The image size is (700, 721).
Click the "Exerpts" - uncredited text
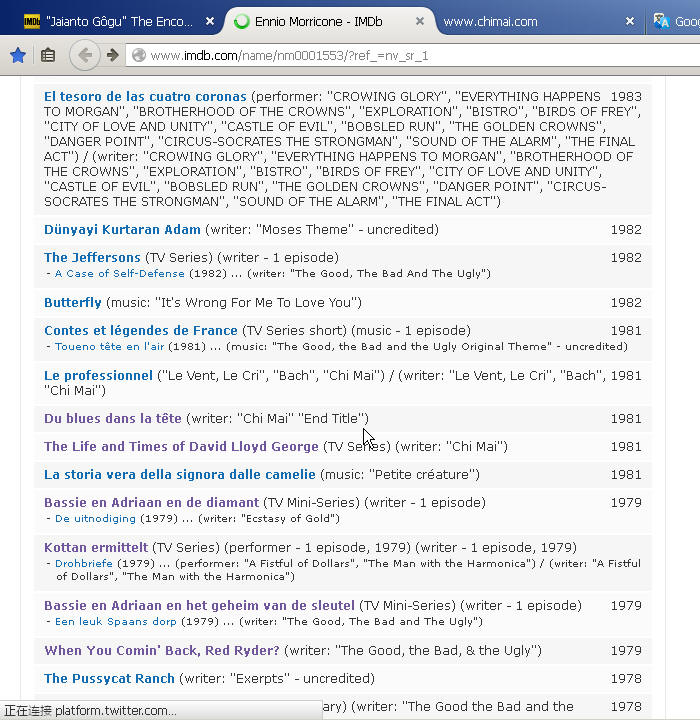pos(300,679)
